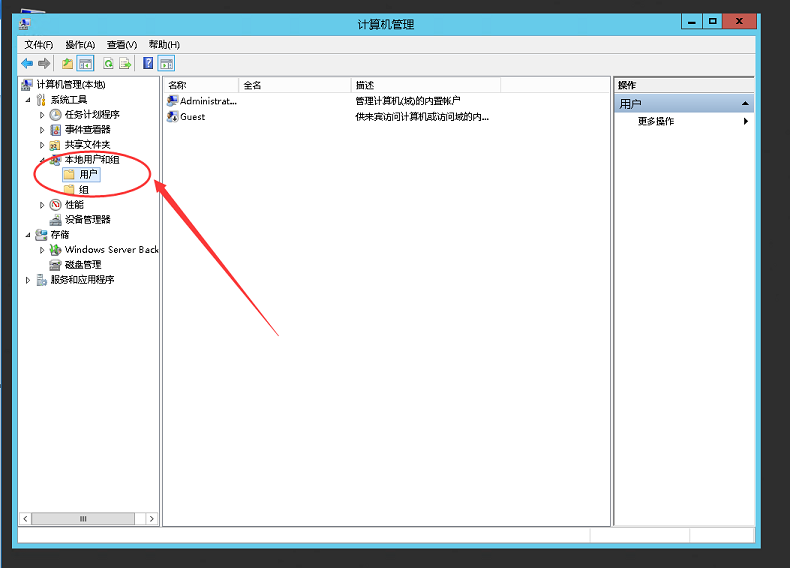Viewport: 790px width, 568px height.
Task: Click the Event Viewer icon
Action: coord(55,130)
